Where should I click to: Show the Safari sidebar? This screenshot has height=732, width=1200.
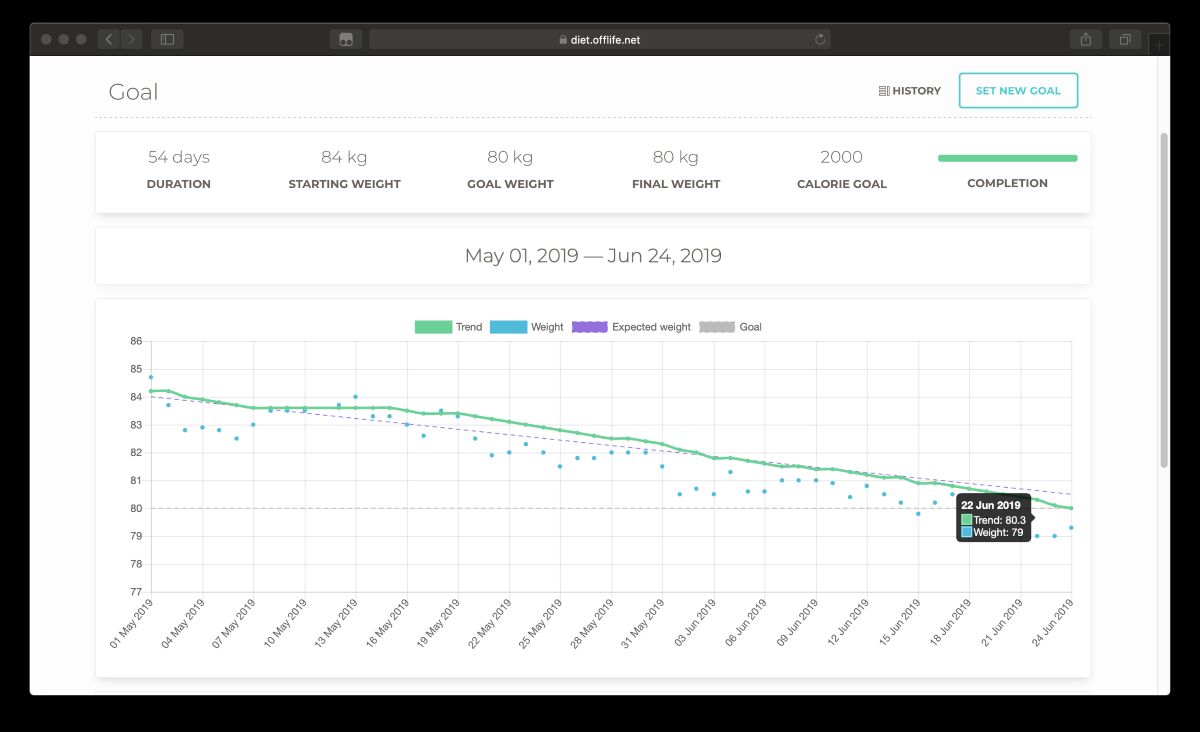coord(167,39)
